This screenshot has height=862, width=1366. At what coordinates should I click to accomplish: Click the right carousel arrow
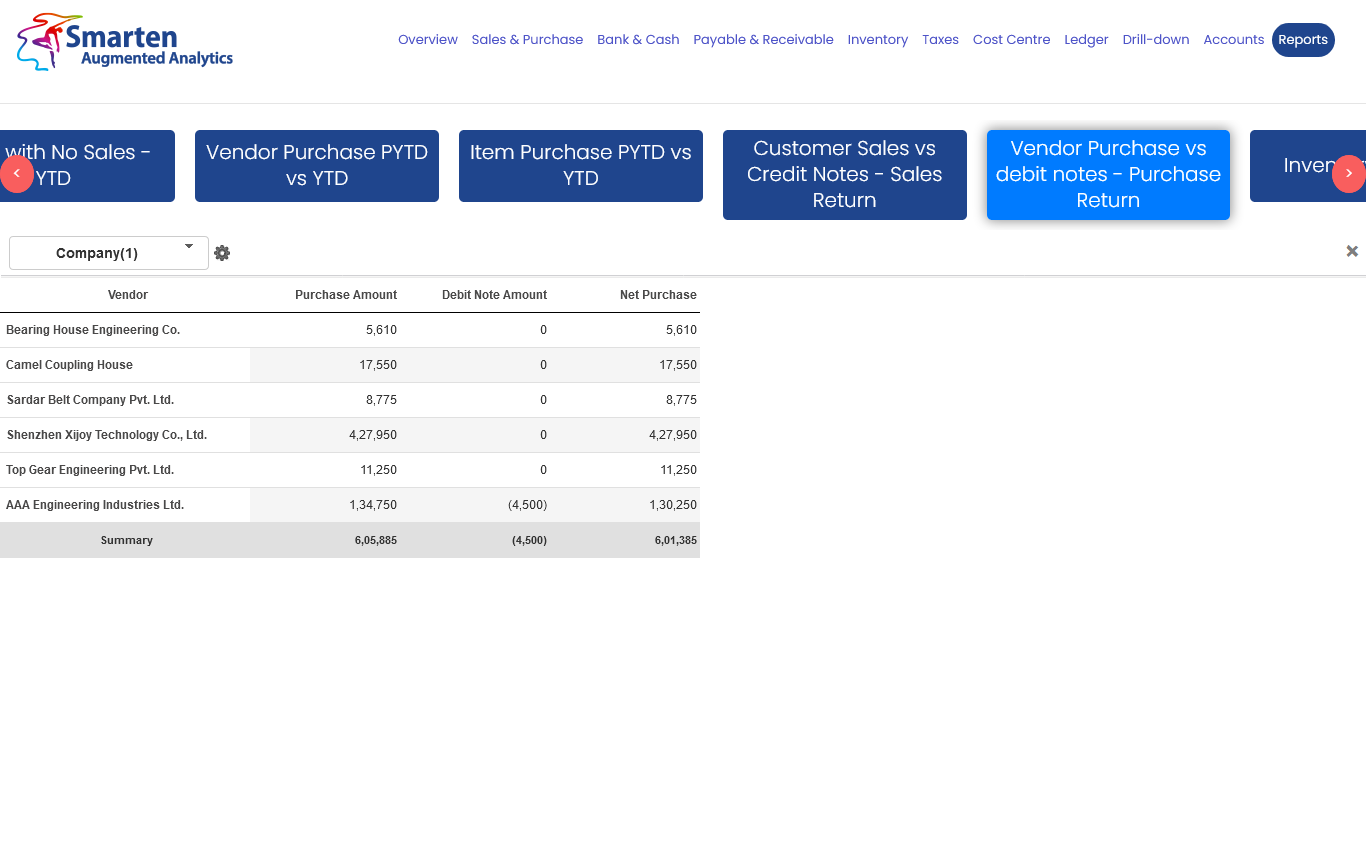1349,174
